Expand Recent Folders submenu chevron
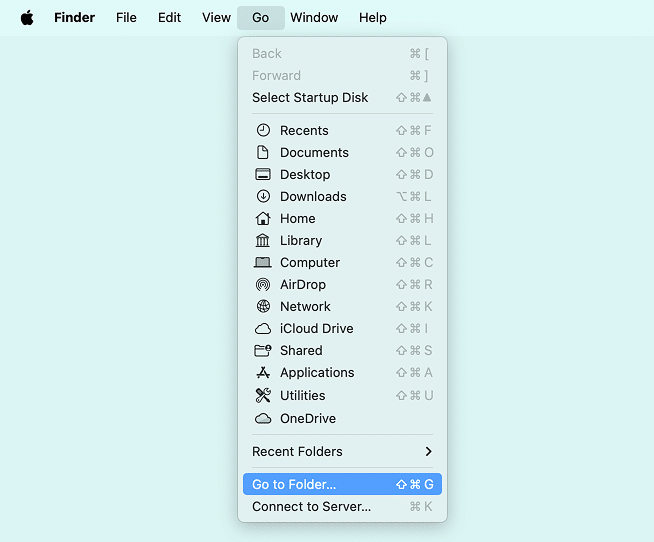Screen dimensions: 654x542 (428, 451)
